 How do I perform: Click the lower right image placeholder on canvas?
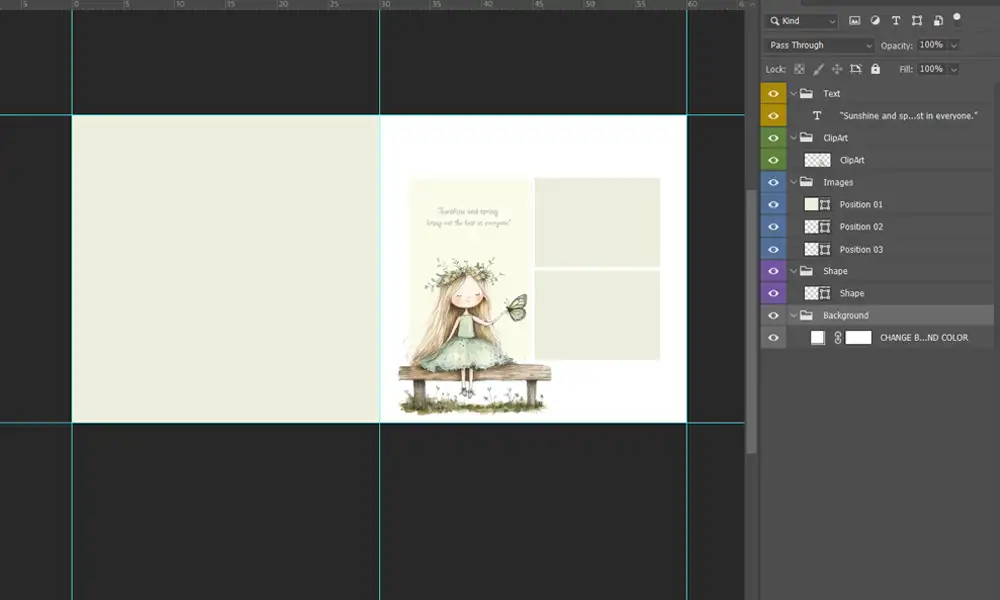coord(597,315)
